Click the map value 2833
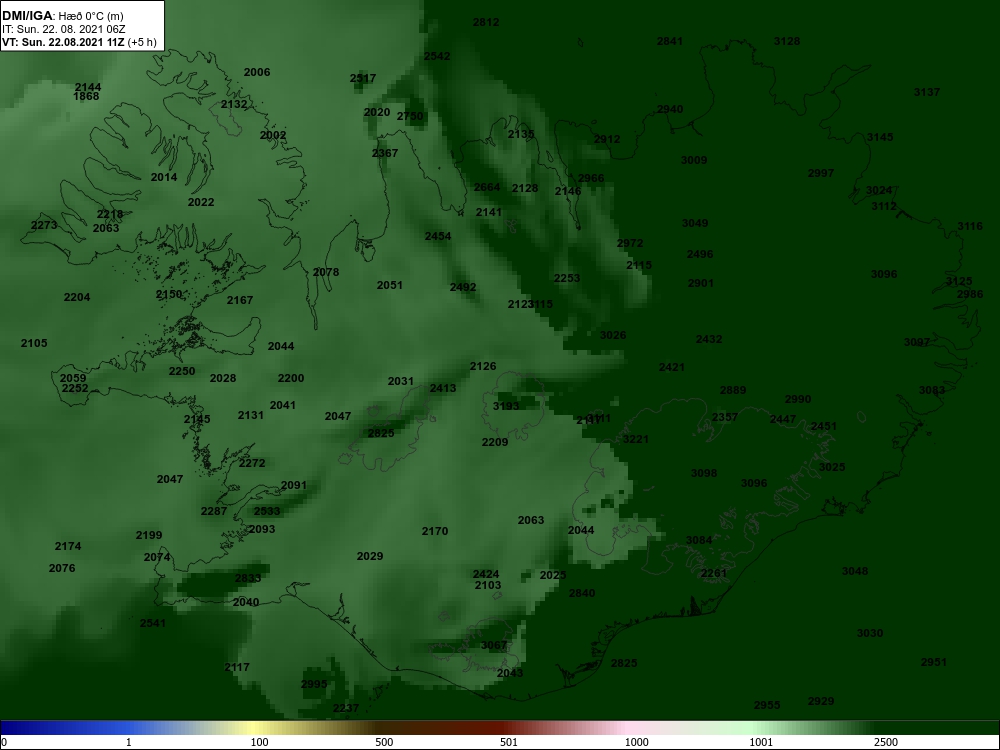 [x=247, y=578]
